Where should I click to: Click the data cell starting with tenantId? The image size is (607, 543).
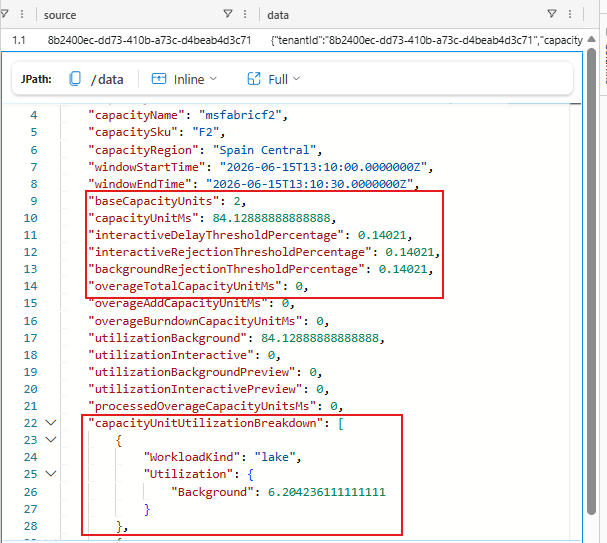[427, 40]
